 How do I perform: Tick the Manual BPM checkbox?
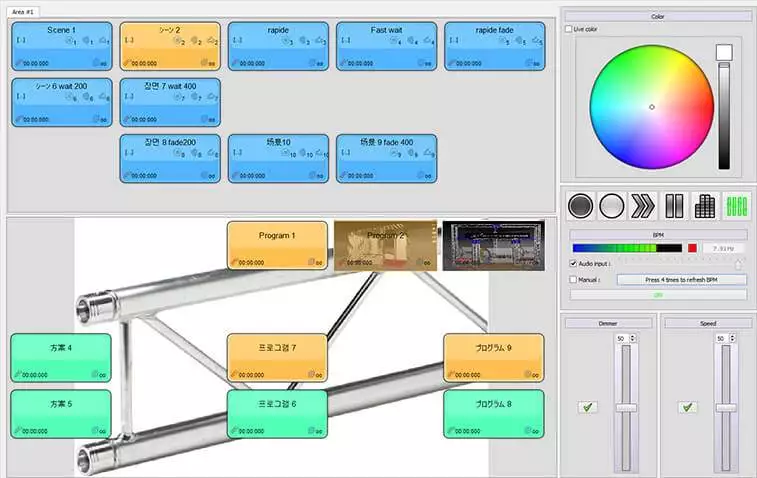[572, 280]
